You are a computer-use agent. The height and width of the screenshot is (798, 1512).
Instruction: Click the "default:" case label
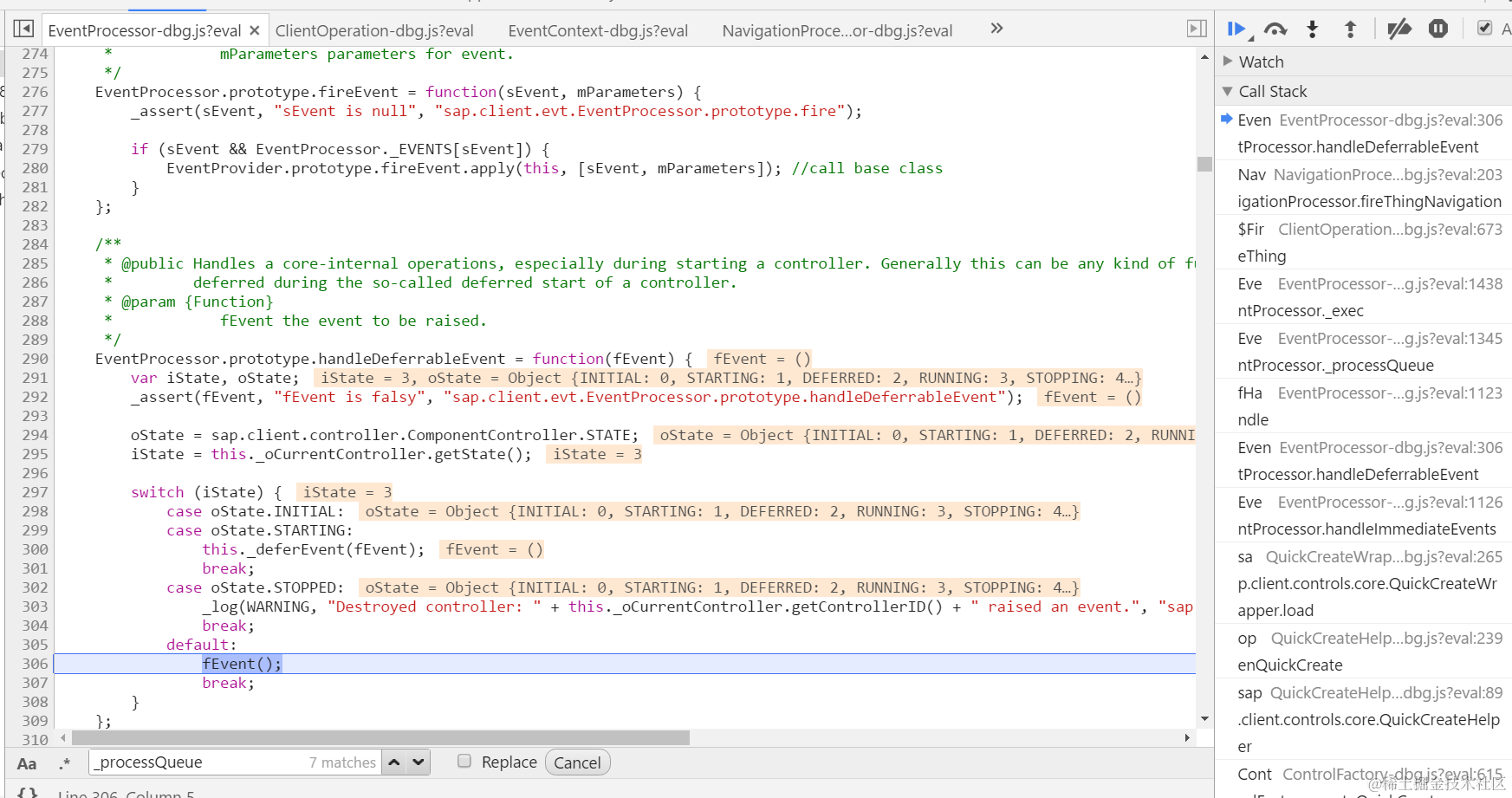201,645
